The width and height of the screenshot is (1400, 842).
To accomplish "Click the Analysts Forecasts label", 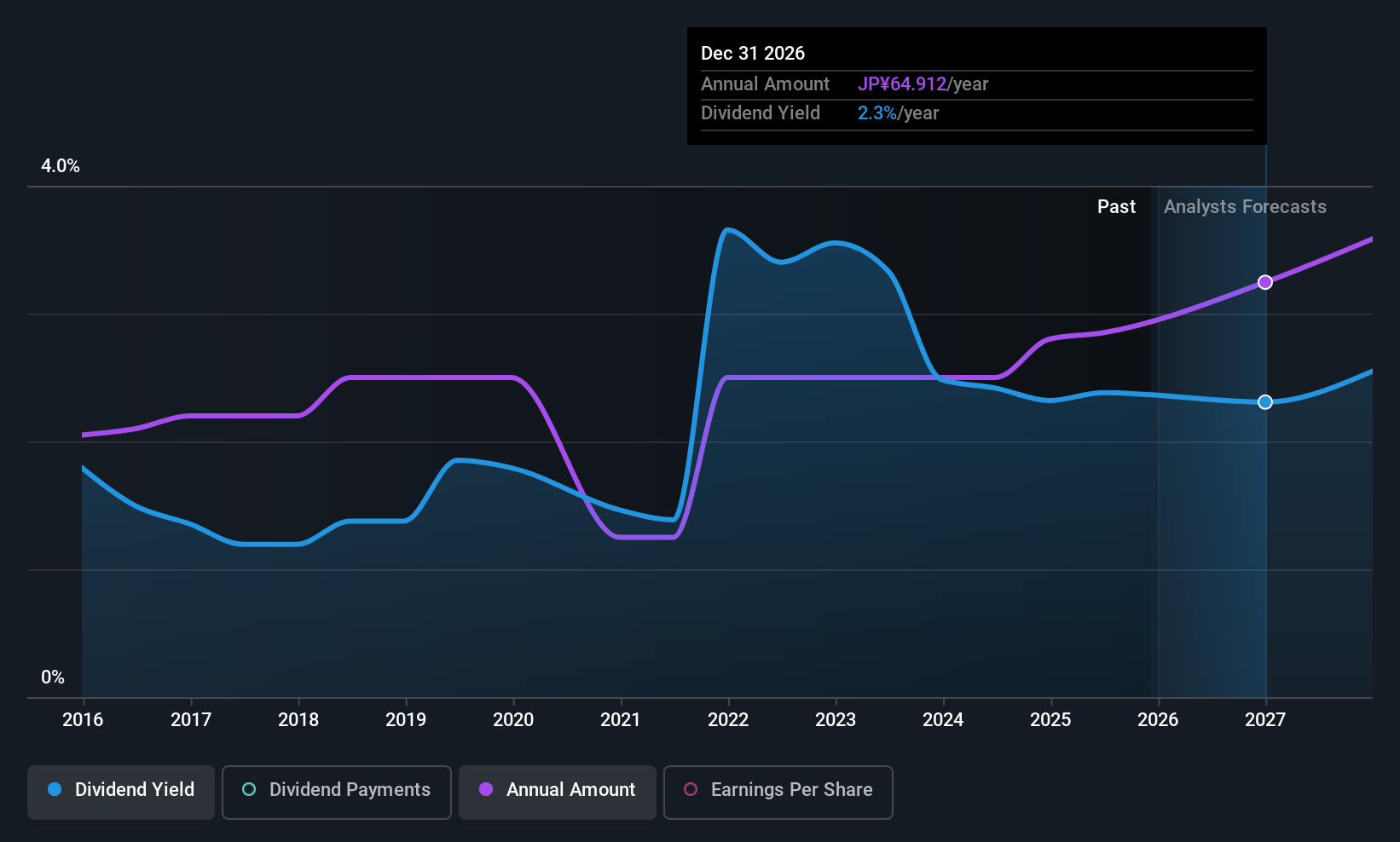I will [1245, 207].
